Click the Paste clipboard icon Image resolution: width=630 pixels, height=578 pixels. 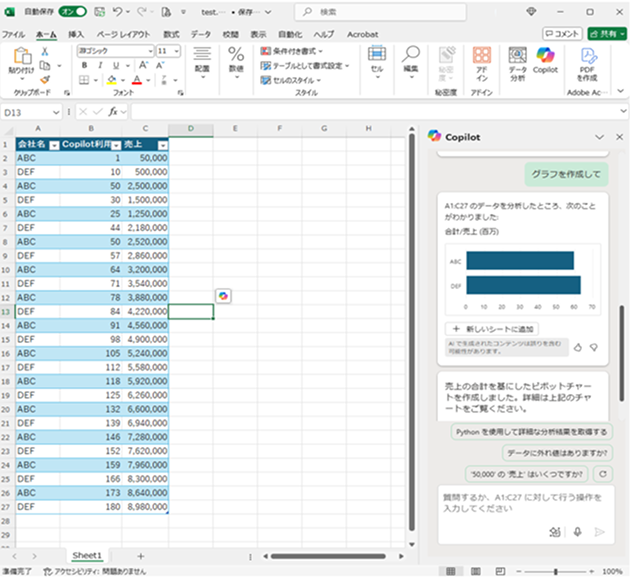[x=22, y=55]
